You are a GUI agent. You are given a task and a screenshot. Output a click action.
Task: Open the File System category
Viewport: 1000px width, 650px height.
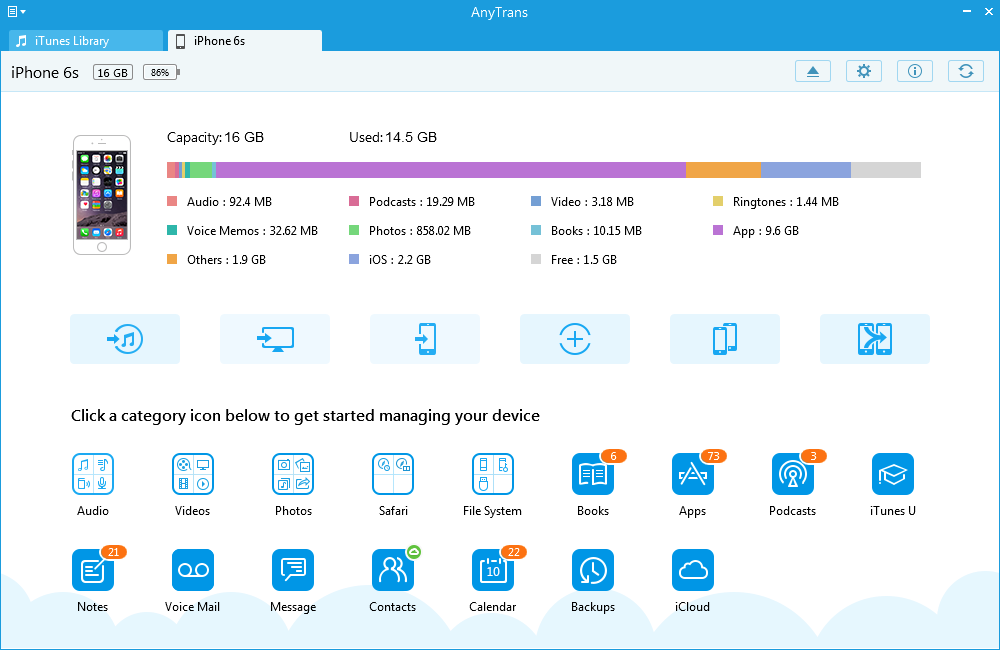click(x=492, y=474)
